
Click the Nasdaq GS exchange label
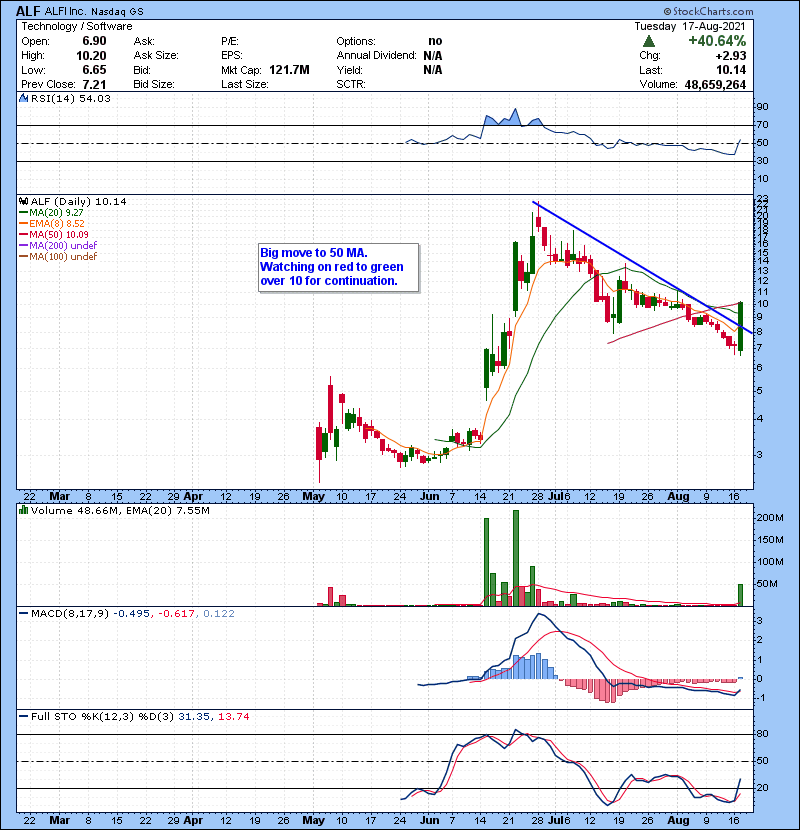pyautogui.click(x=117, y=12)
